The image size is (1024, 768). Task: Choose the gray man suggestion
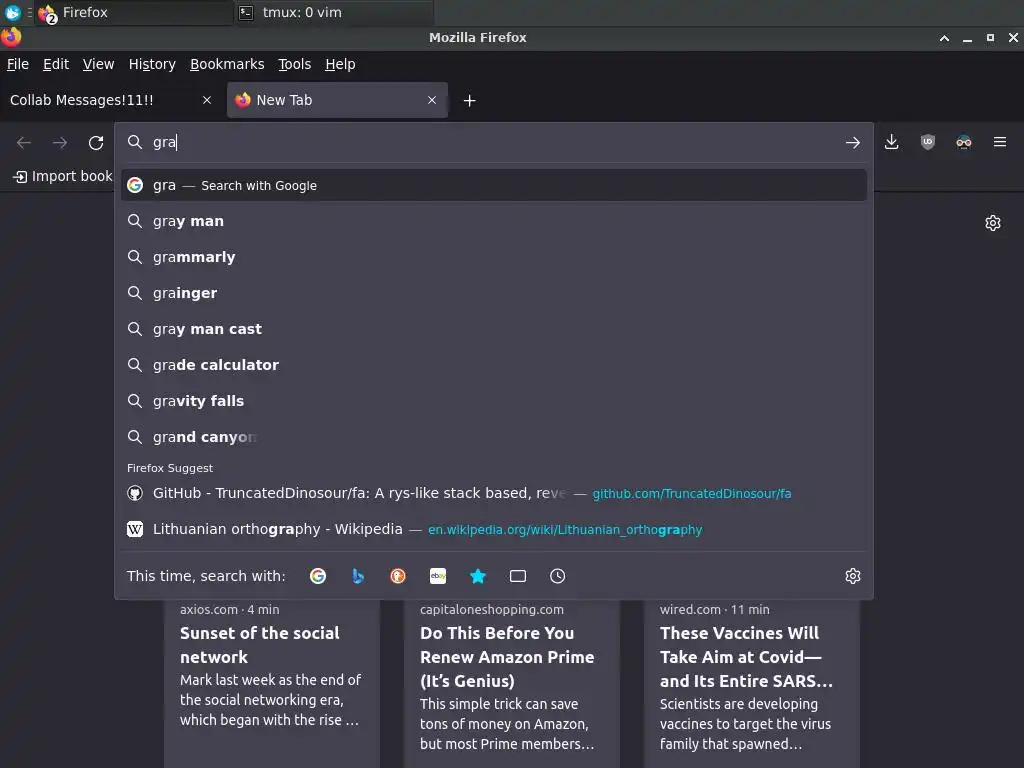point(494,221)
